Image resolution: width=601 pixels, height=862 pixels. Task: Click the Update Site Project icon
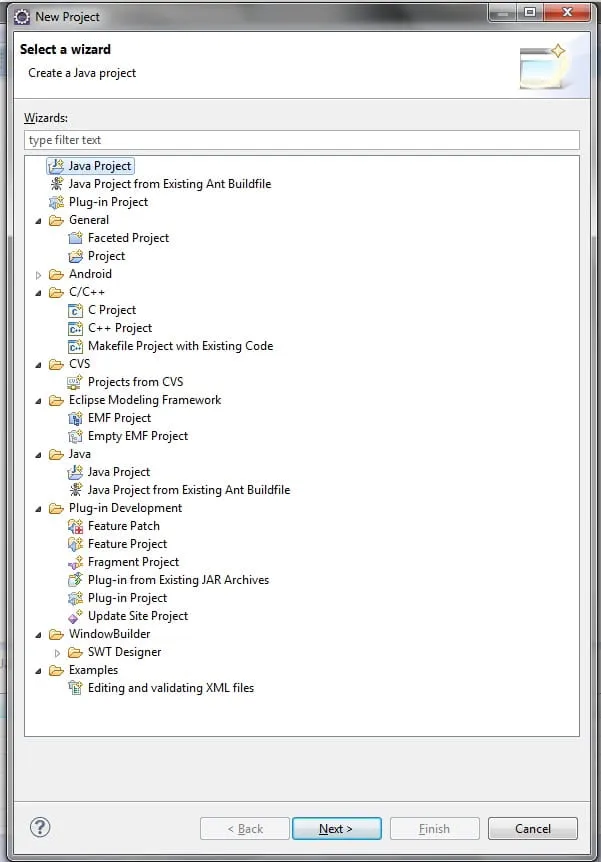[x=75, y=616]
